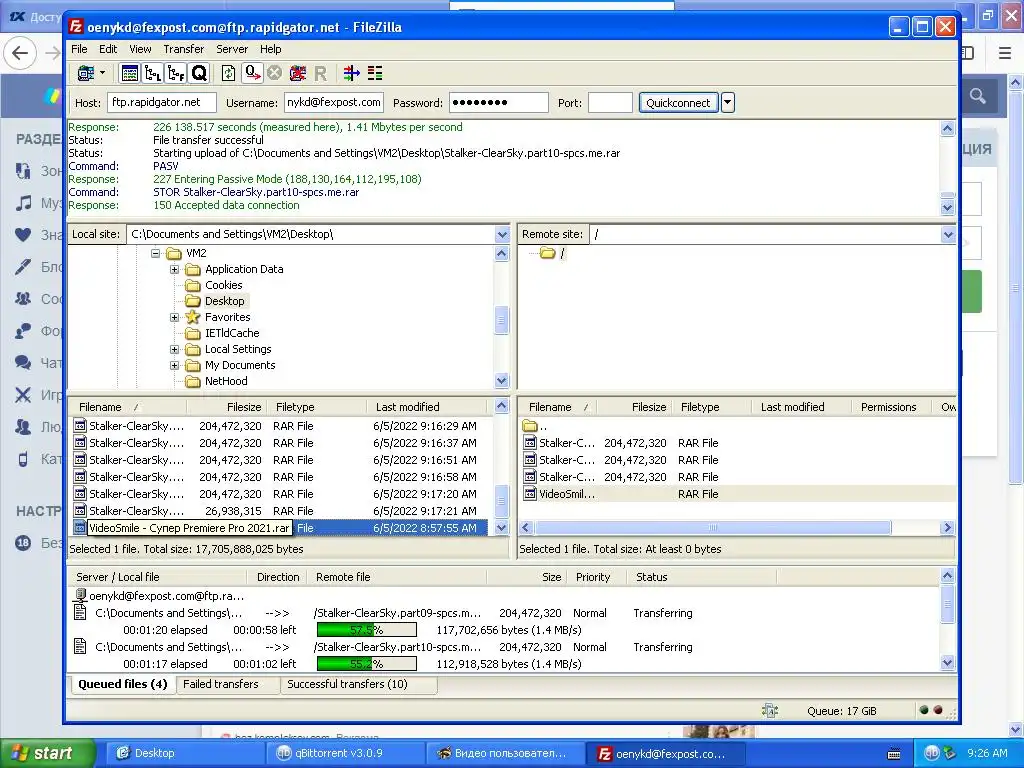Cancel the current operation icon
The width and height of the screenshot is (1024, 768).
[x=274, y=73]
